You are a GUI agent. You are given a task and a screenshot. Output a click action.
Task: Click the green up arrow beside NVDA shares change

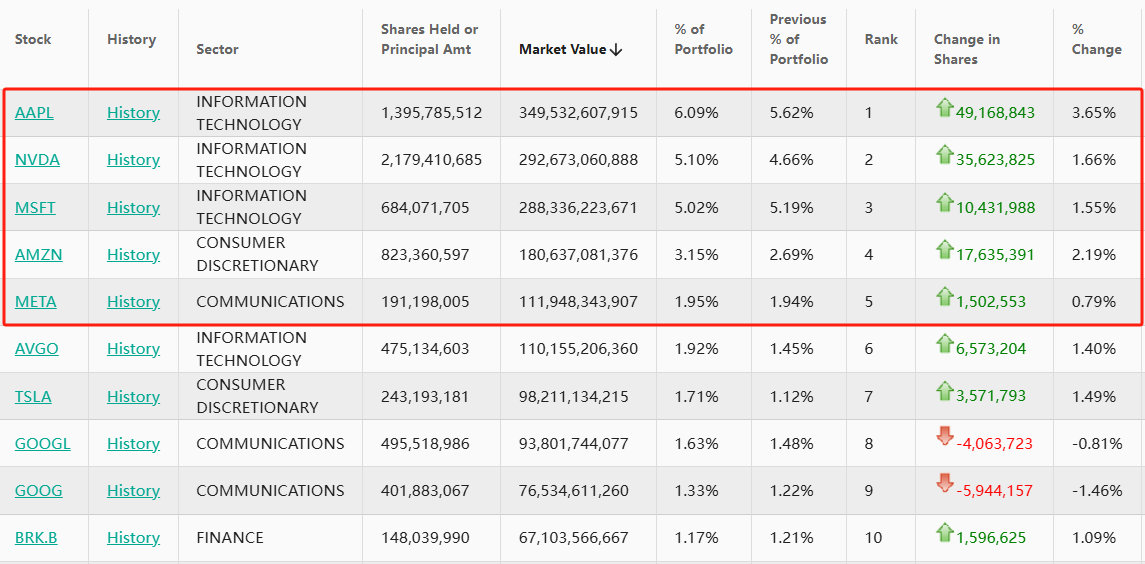point(944,155)
